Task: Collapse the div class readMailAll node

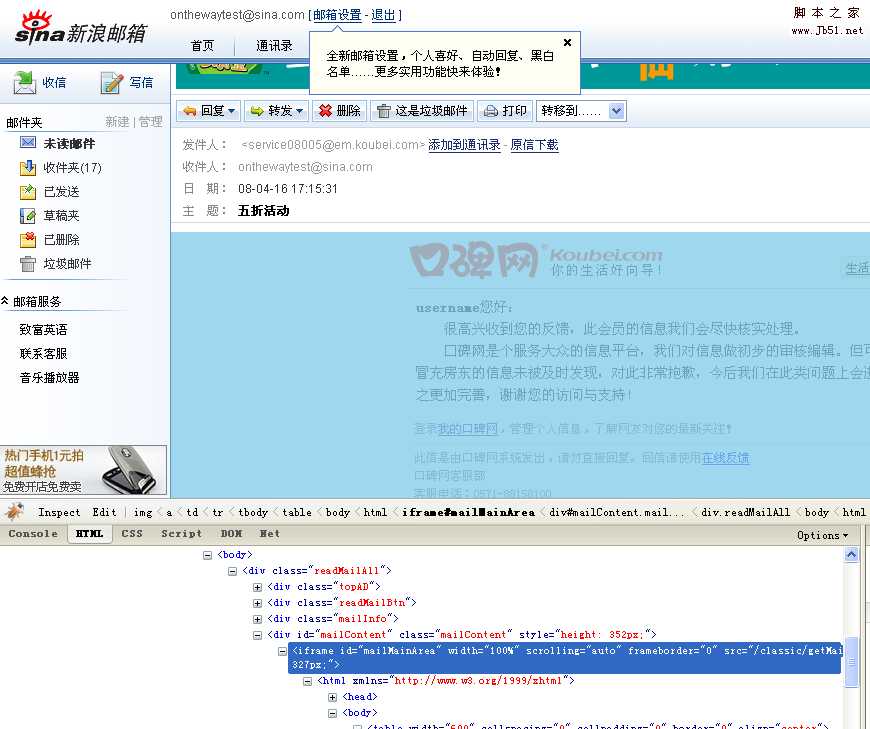Action: (232, 571)
